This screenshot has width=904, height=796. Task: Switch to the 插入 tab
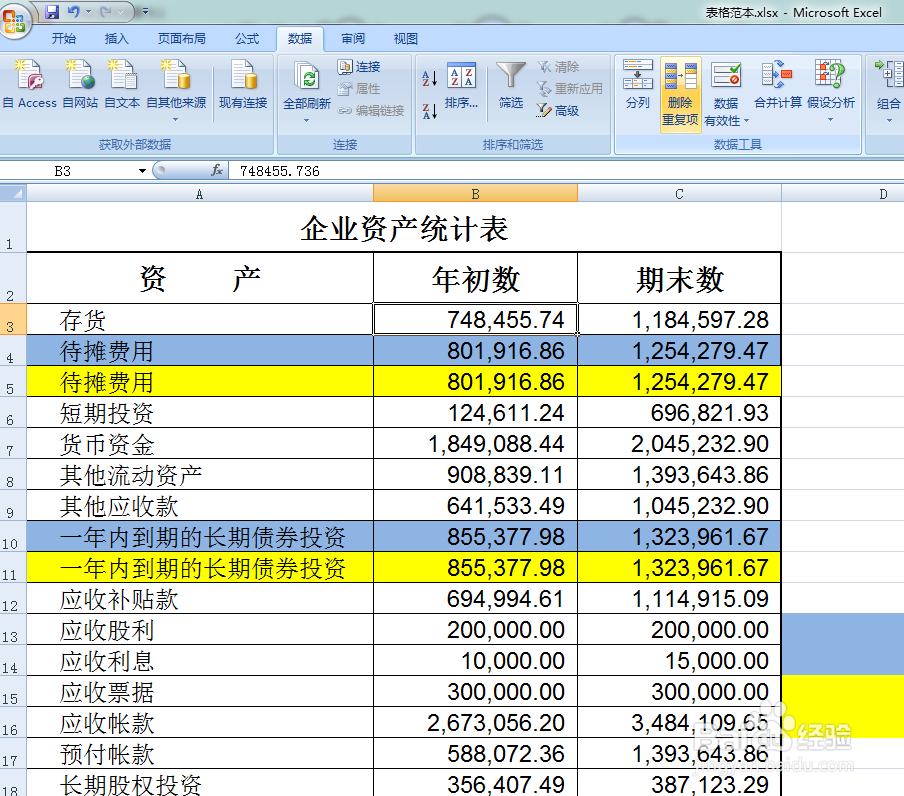click(x=116, y=39)
